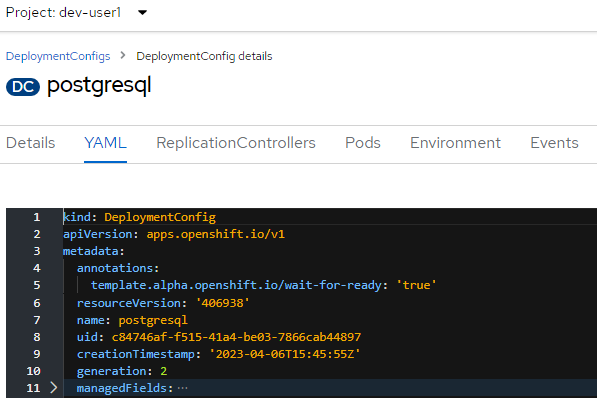Open the Project dev-user1 dropdown
The height and width of the screenshot is (398, 597).
click(77, 13)
